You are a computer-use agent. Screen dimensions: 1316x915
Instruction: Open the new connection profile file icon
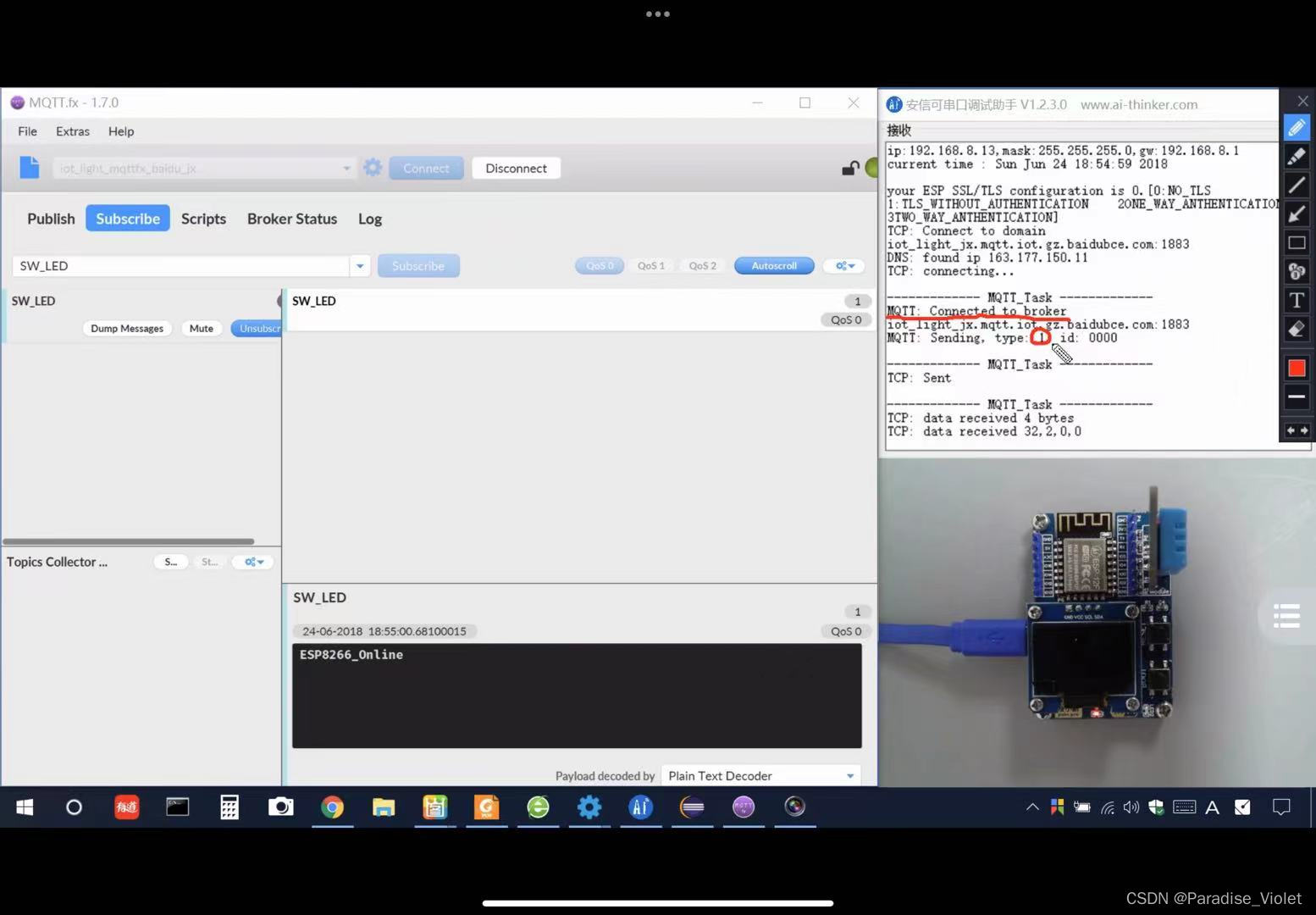[x=30, y=168]
